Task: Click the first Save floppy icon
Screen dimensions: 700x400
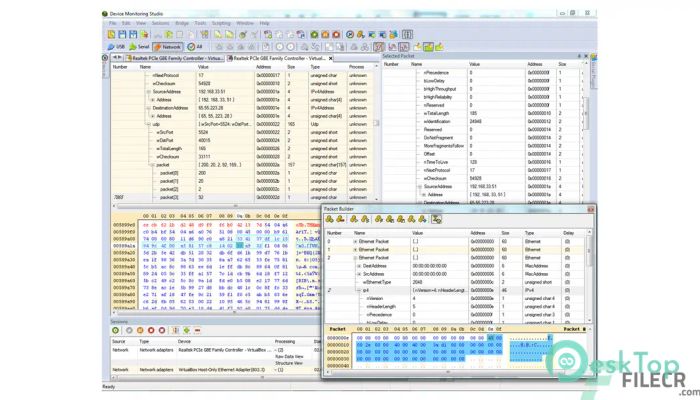Action: click(122, 34)
